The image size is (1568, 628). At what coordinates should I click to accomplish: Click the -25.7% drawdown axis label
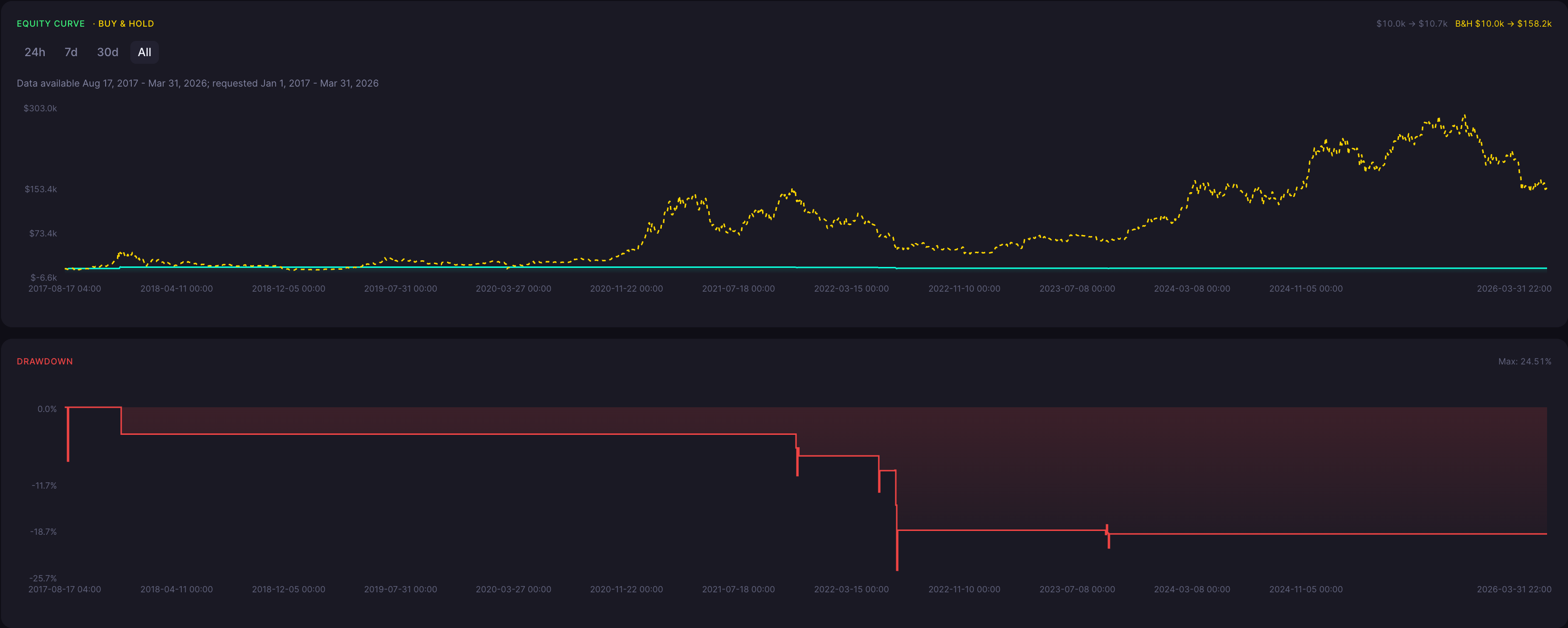tap(43, 578)
